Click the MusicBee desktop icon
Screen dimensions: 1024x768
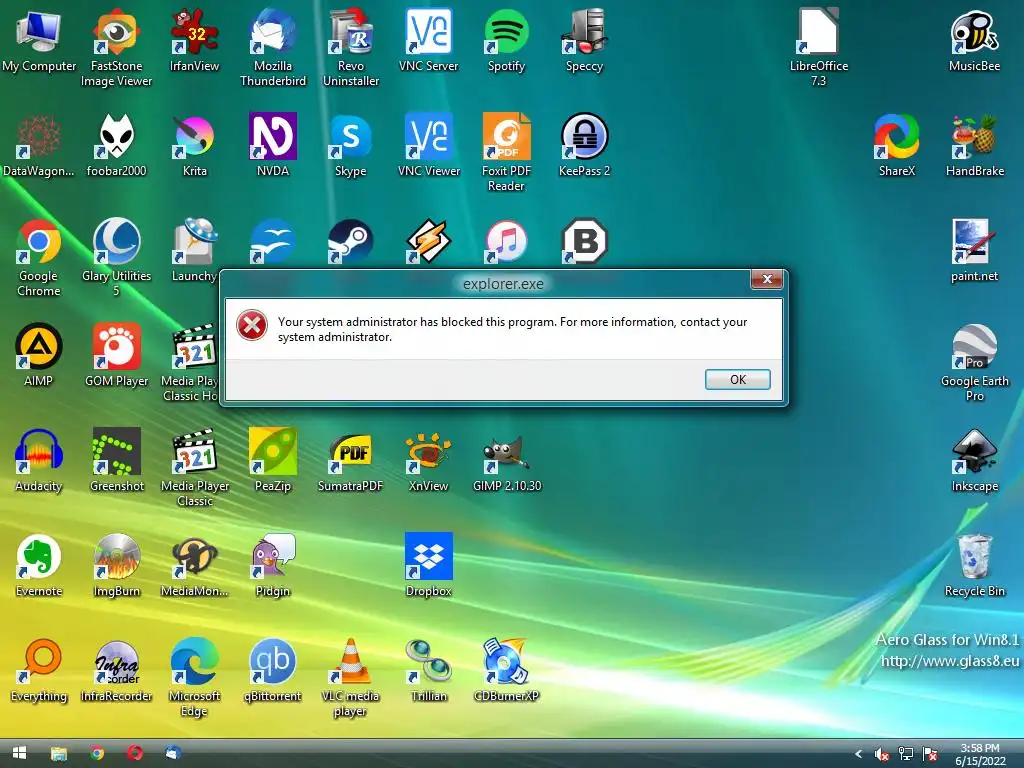[x=974, y=40]
